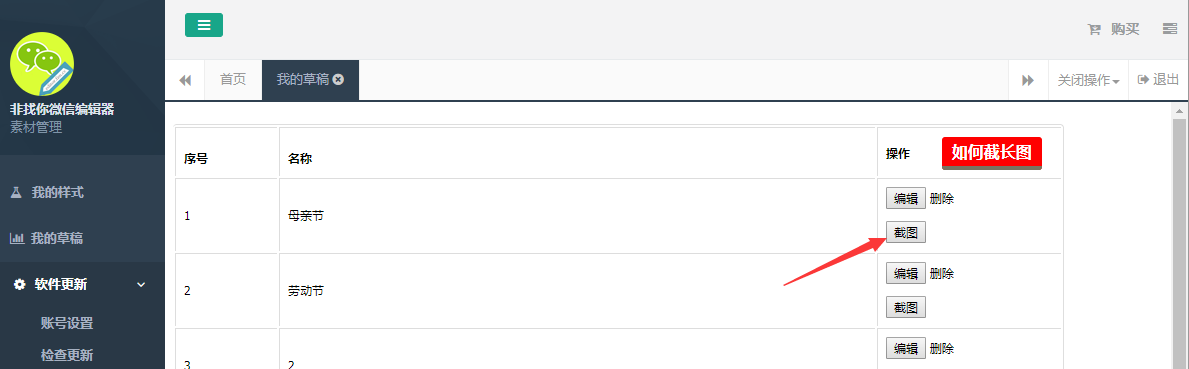Collapse the 软件更新 sidebar section
Screen dimensions: 1189x369
coord(82,285)
